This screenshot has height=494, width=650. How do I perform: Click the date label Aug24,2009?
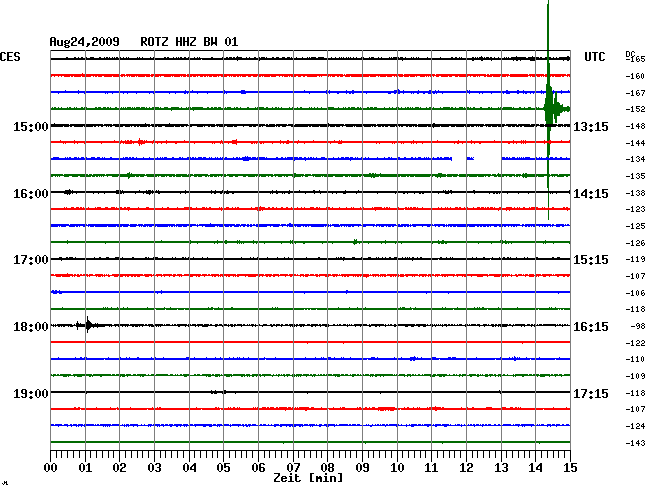coord(84,42)
